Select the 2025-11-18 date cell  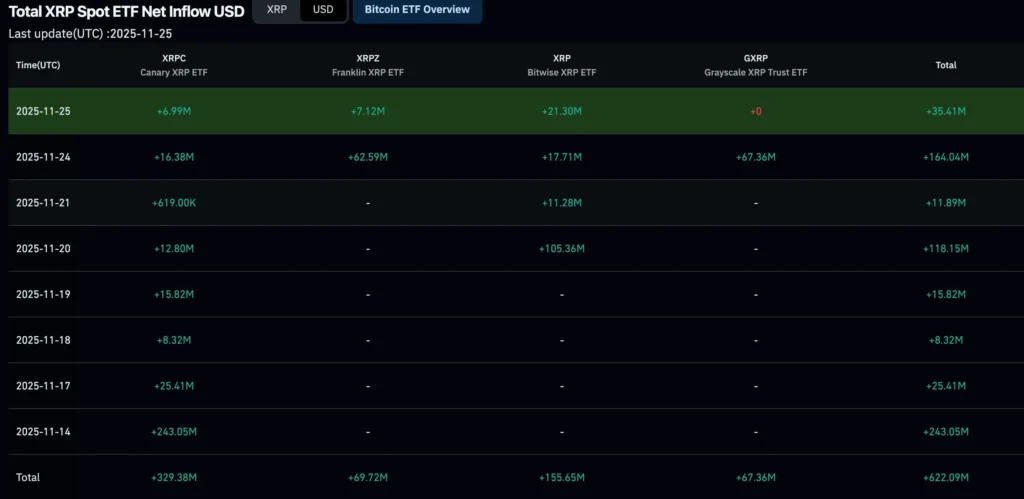pyautogui.click(x=43, y=340)
